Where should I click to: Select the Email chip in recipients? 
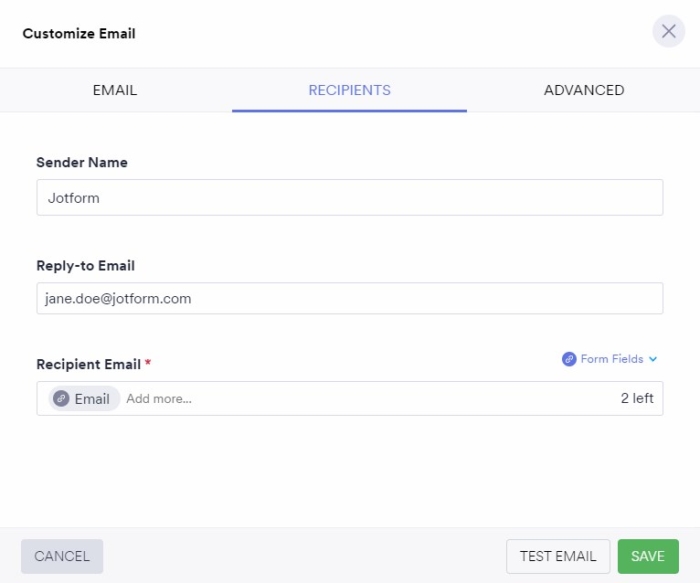coord(91,399)
